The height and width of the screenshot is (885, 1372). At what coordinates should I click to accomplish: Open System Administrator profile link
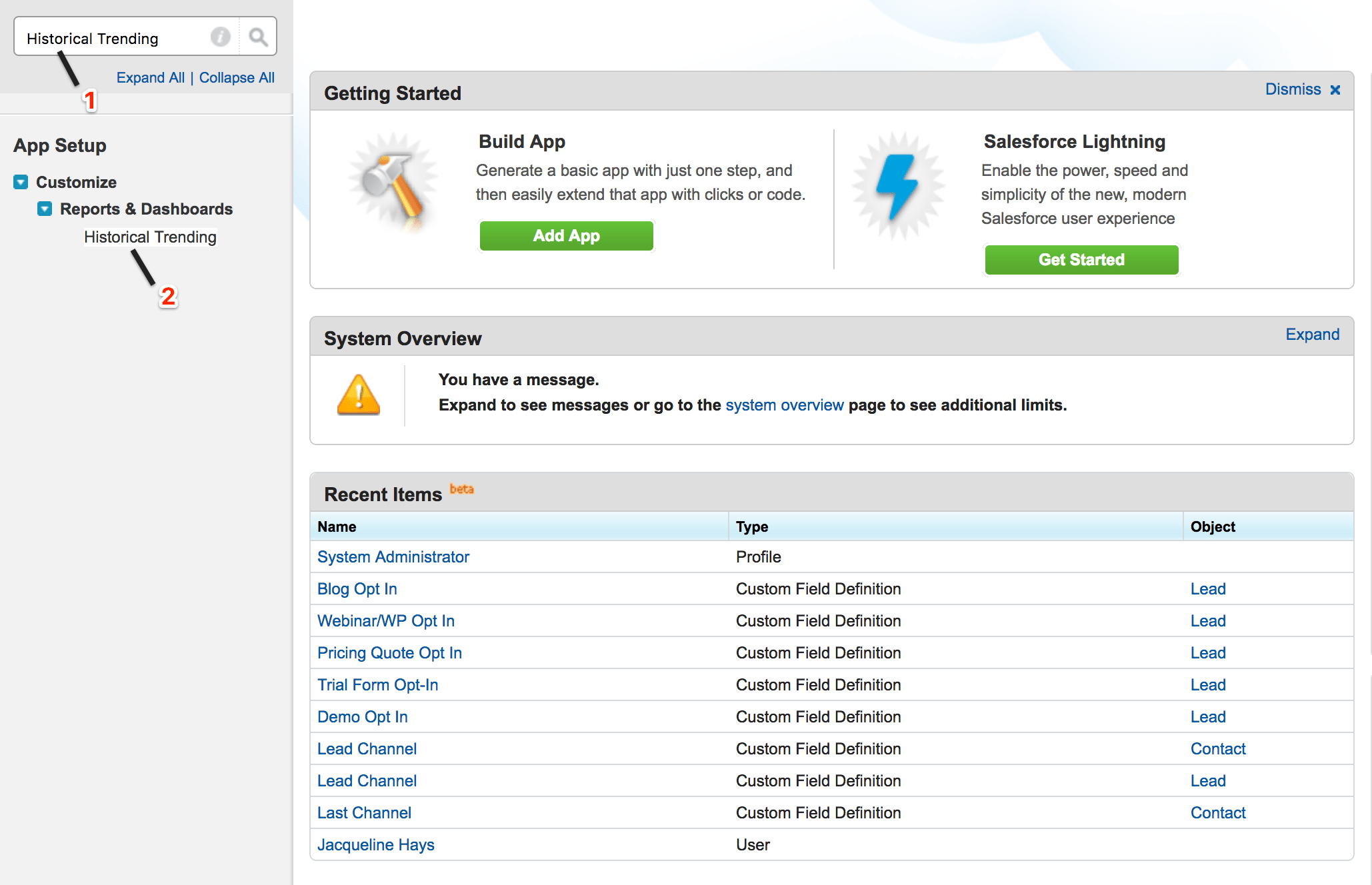pos(393,556)
